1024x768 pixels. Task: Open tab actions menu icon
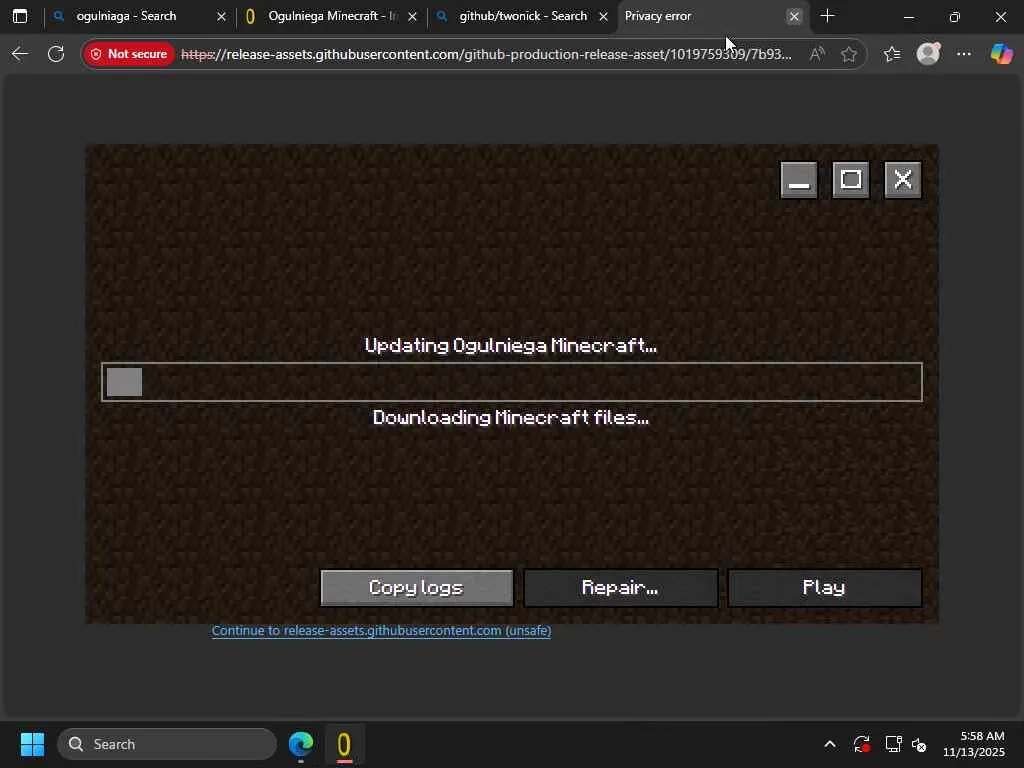point(20,16)
